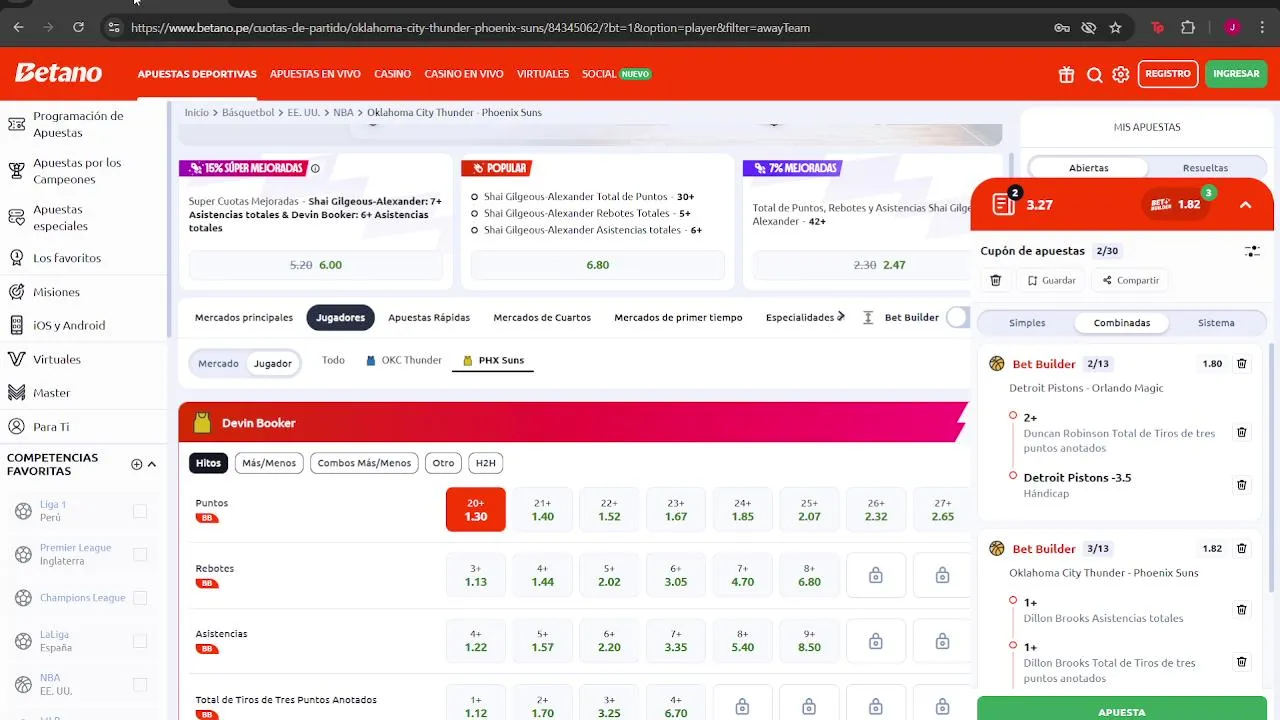
Task: Select the Abiertas bets toggle
Action: point(1088,168)
